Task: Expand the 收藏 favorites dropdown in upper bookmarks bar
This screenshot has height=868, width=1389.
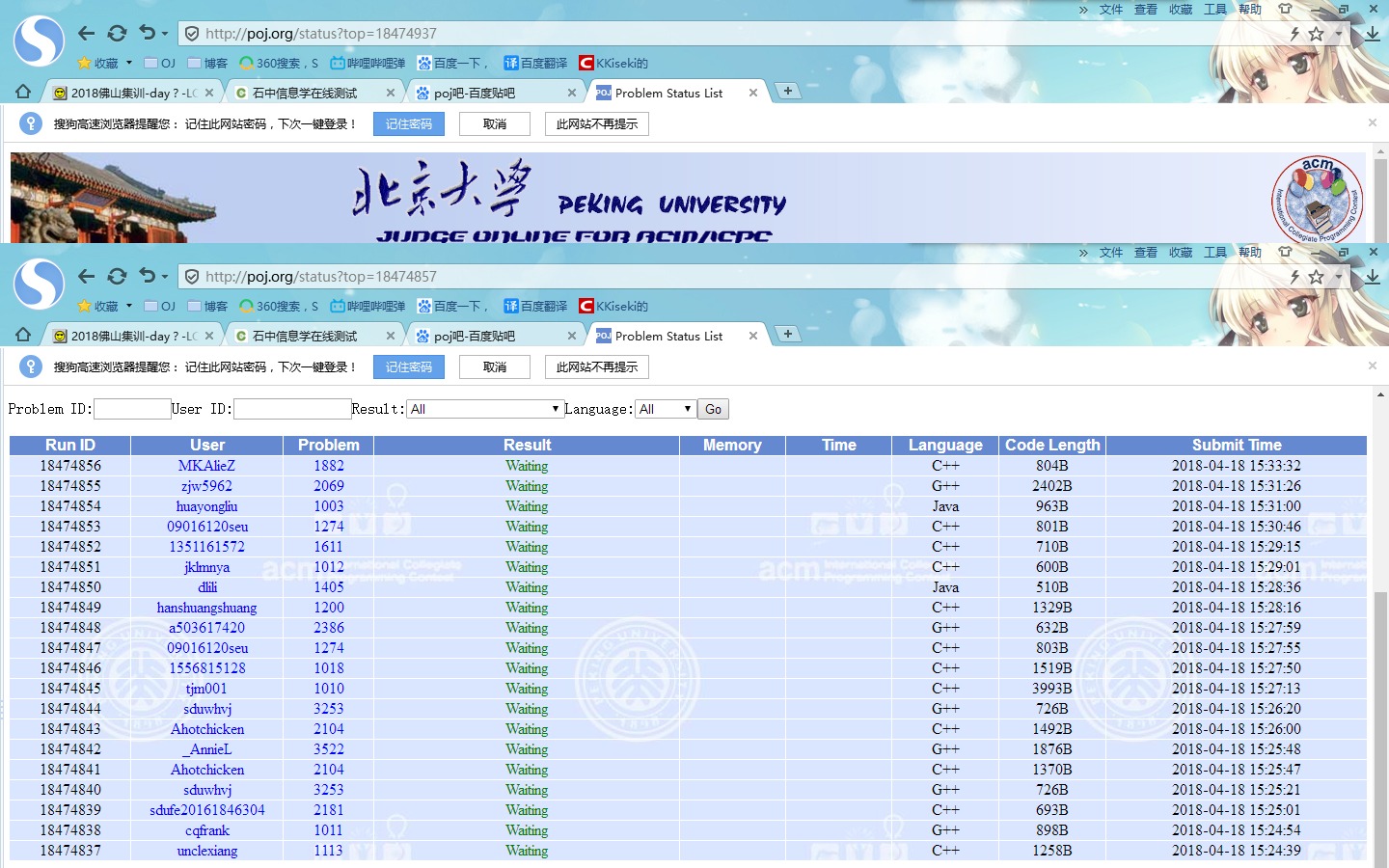Action: pos(129,64)
